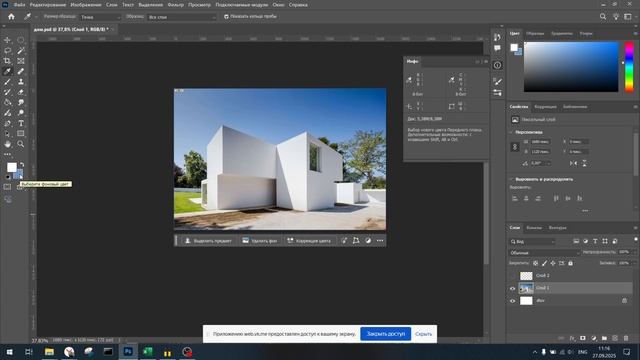The width and height of the screenshot is (640, 360).
Task: Select the Clone Stamp tool
Action: (x=20, y=82)
